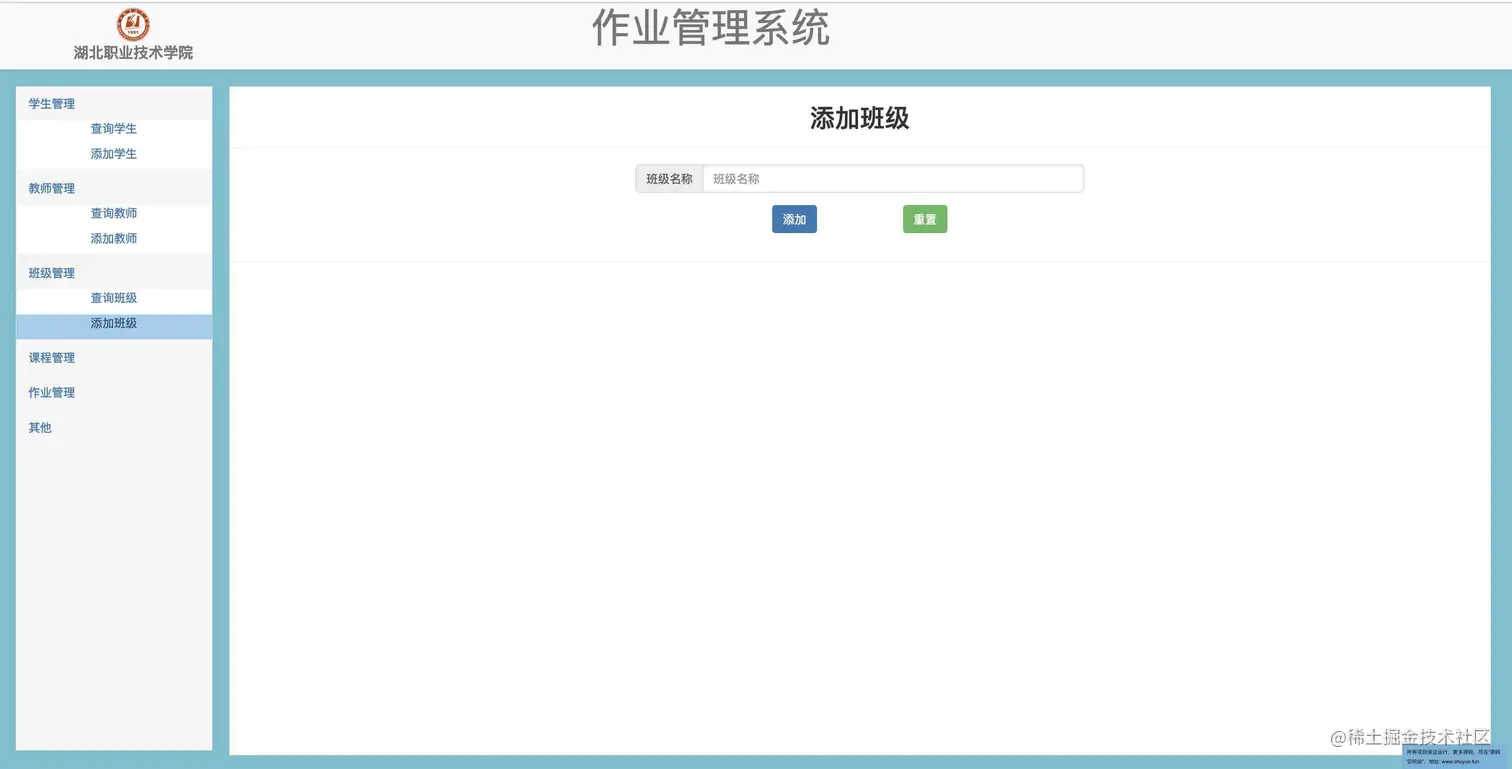This screenshot has height=769, width=1512.
Task: Open the 查询班级 page
Action: coord(114,298)
